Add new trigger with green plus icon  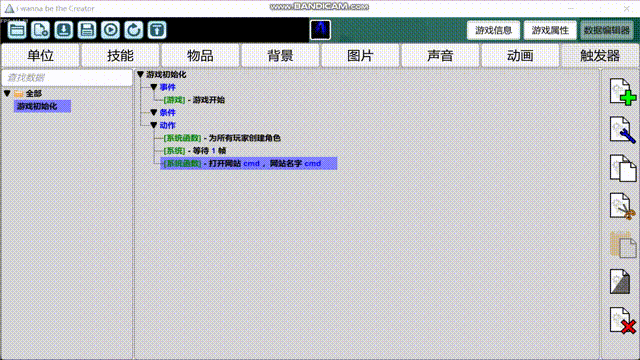click(x=622, y=92)
